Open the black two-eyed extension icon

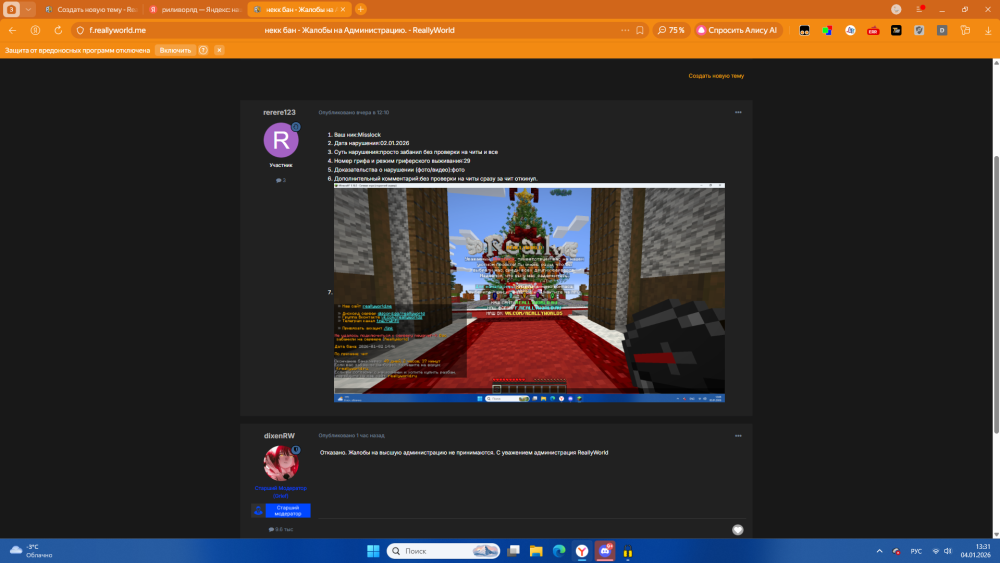[804, 30]
